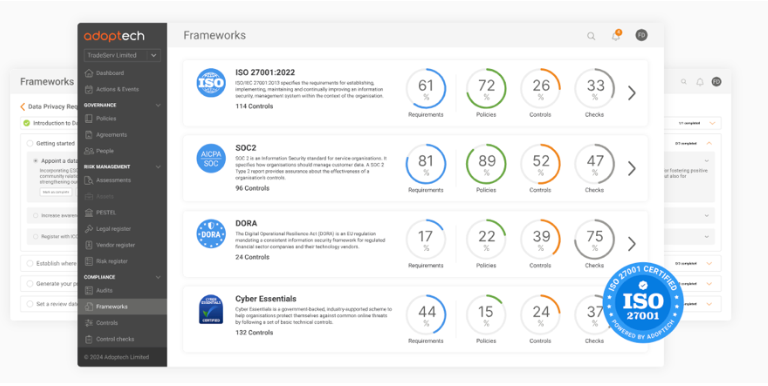Collapse Getting started with orange up chevron
The width and height of the screenshot is (768, 386).
click(709, 144)
